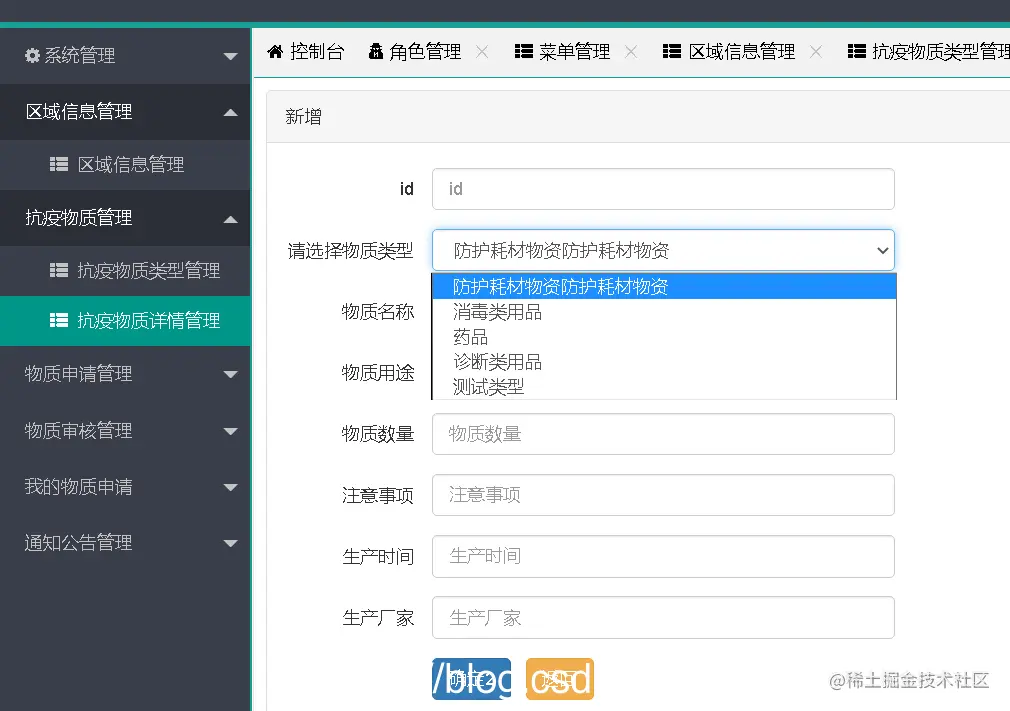This screenshot has width=1010, height=711.
Task: Open 系统管理 in the sidebar
Action: (125, 56)
